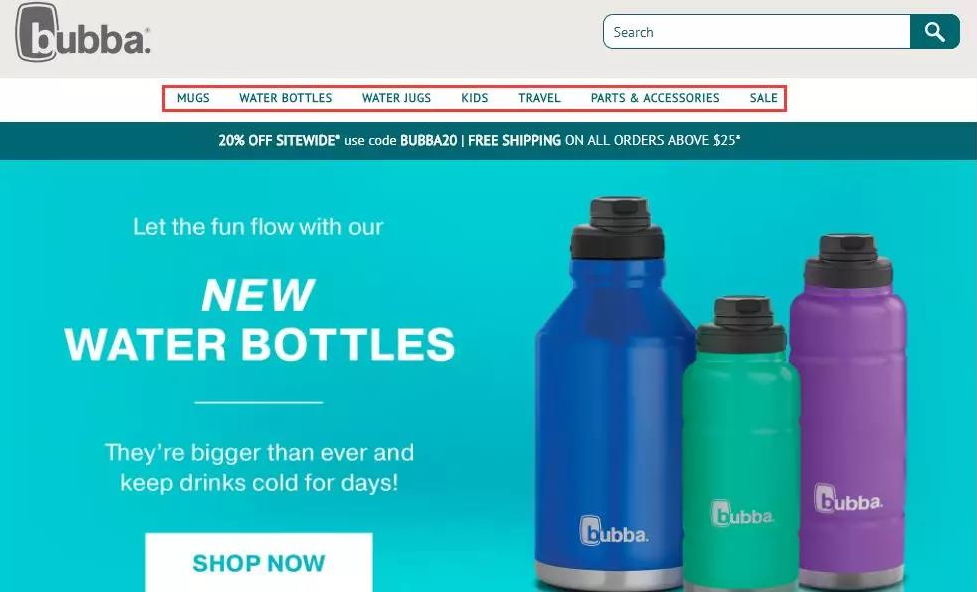
Task: Click the bubba logo on blue bottle
Action: (614, 531)
